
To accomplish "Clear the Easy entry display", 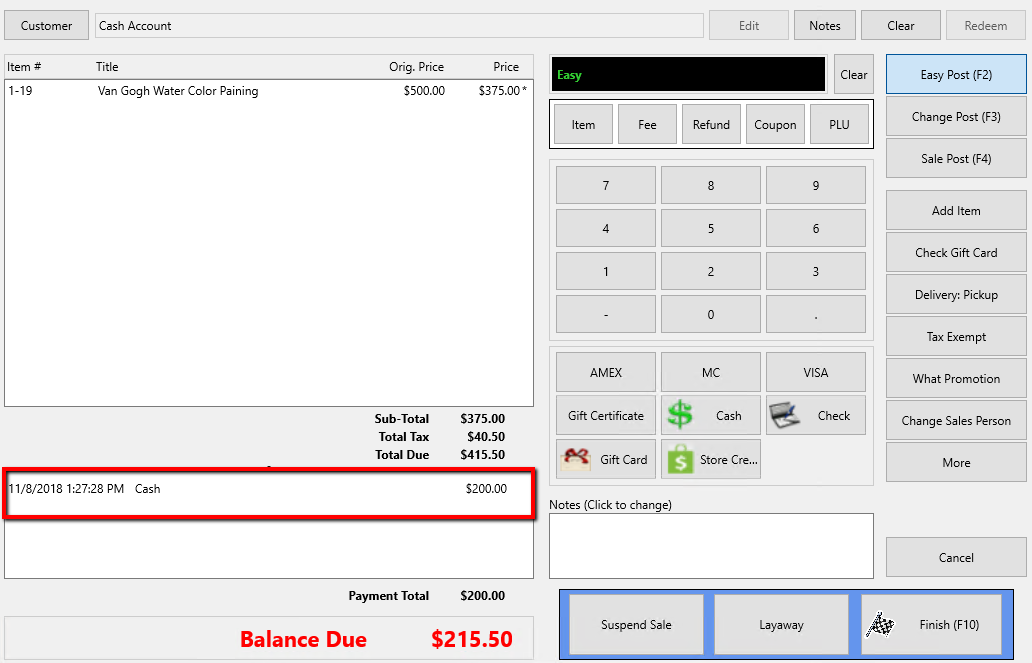I will click(854, 74).
